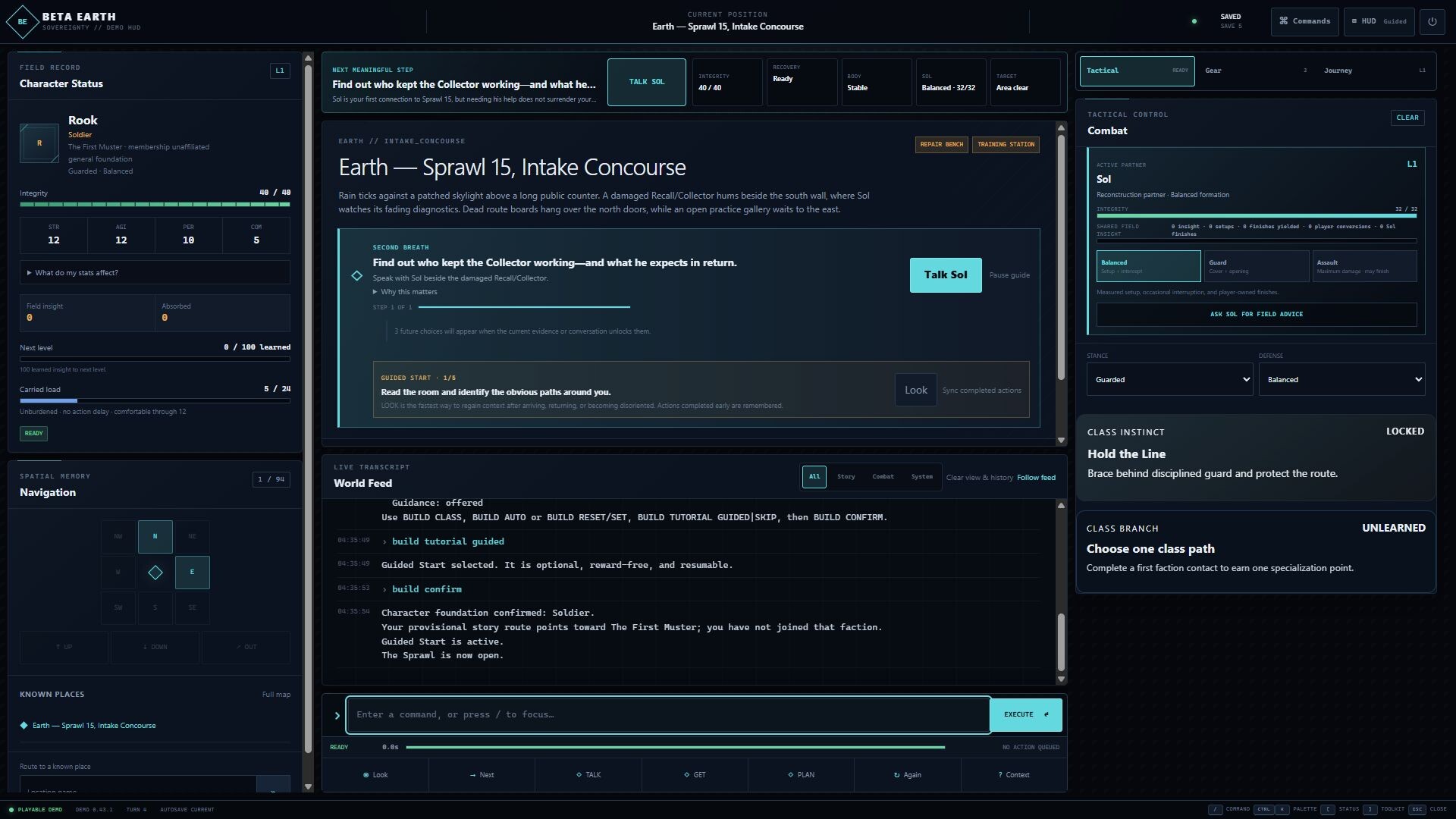Select the Combat feed filter
Image resolution: width=1456 pixels, height=819 pixels.
tap(883, 477)
